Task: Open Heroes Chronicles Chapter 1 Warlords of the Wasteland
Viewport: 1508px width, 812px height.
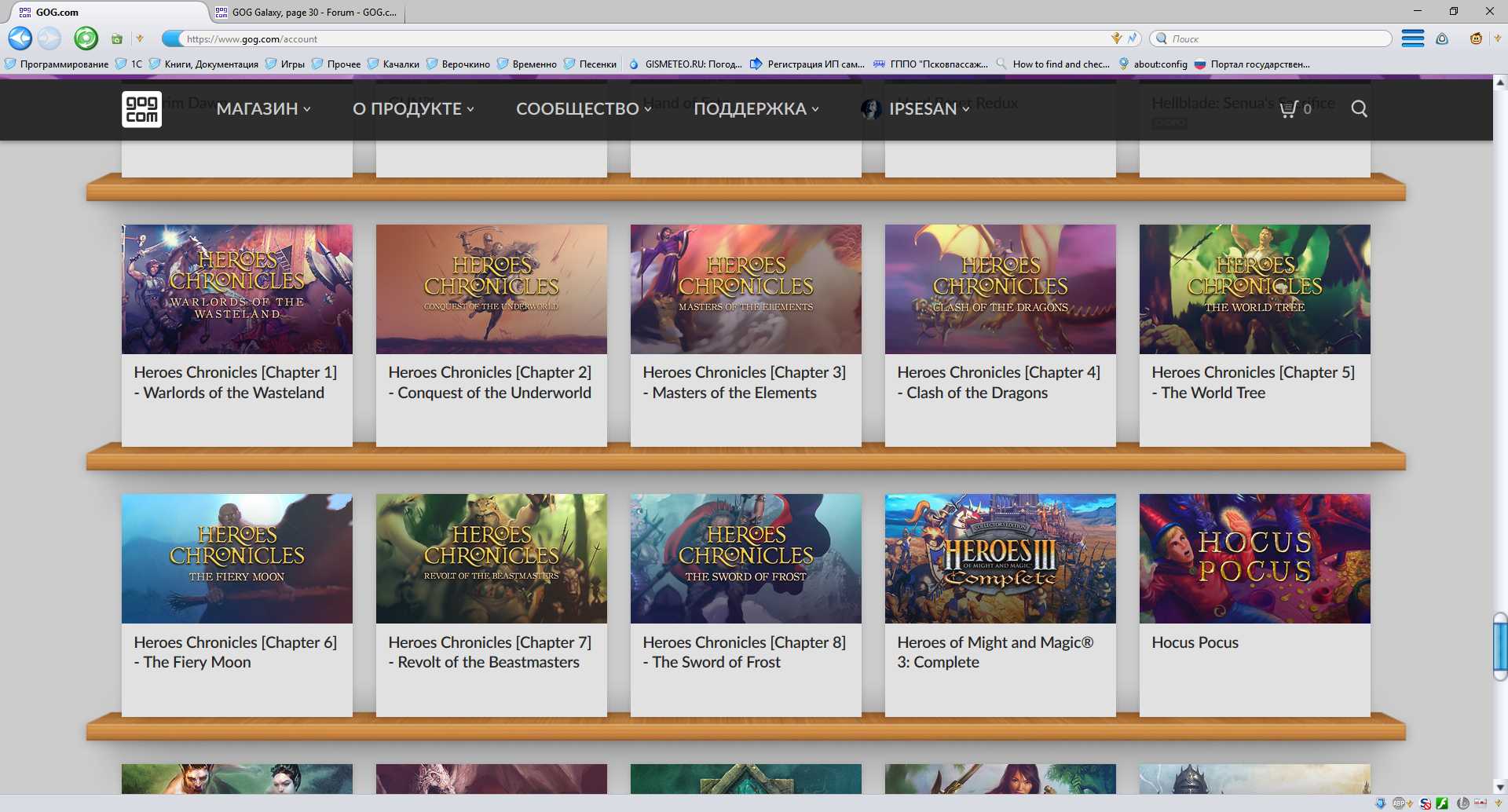Action: click(x=236, y=335)
